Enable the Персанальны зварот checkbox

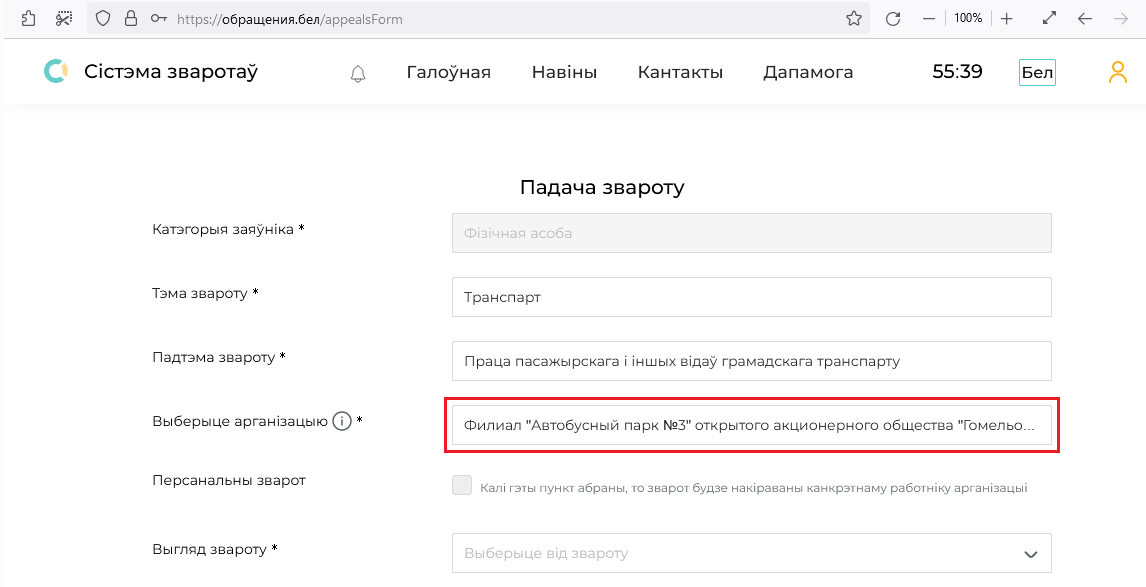tap(462, 485)
